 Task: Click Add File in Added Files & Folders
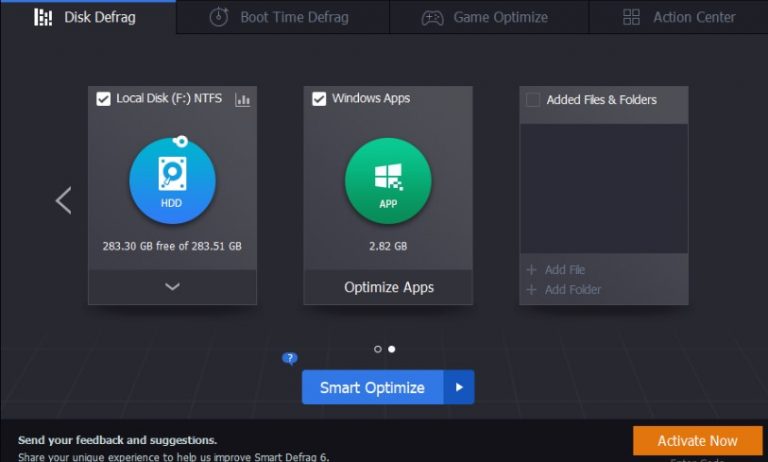click(555, 270)
